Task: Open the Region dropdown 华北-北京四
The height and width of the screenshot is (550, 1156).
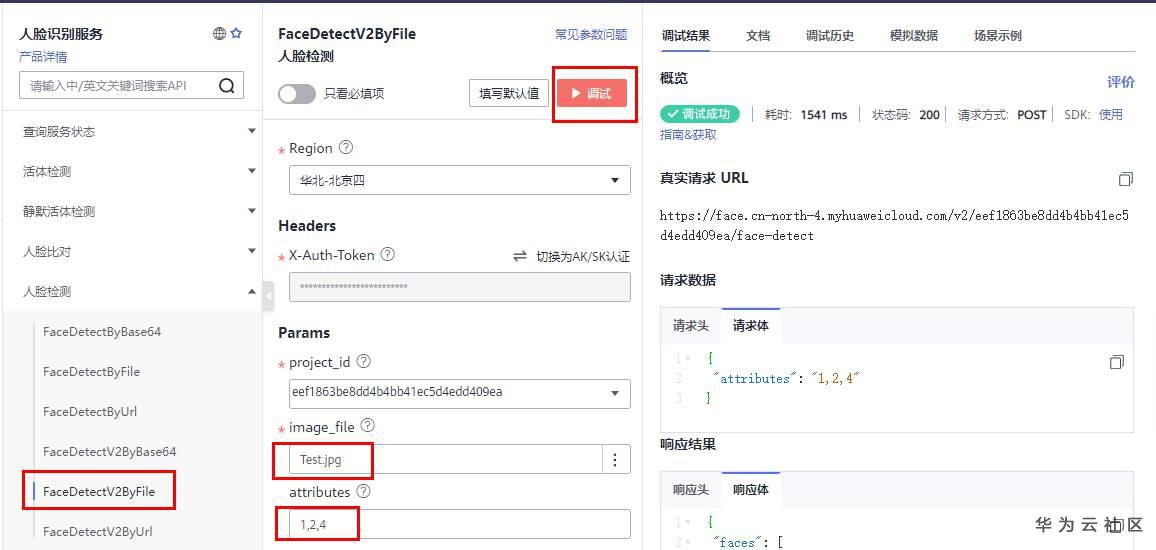Action: 459,180
